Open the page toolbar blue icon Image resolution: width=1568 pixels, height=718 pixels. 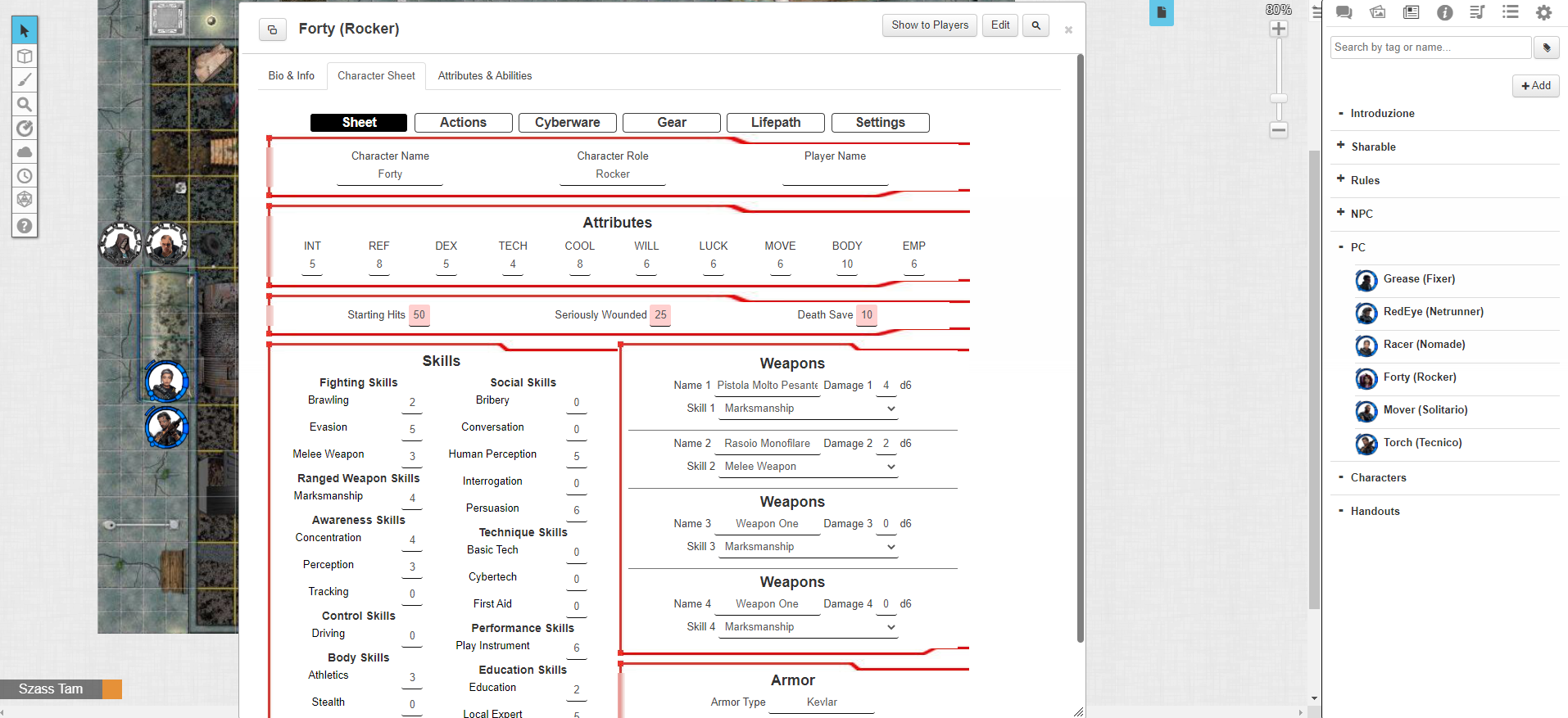pyautogui.click(x=1161, y=12)
